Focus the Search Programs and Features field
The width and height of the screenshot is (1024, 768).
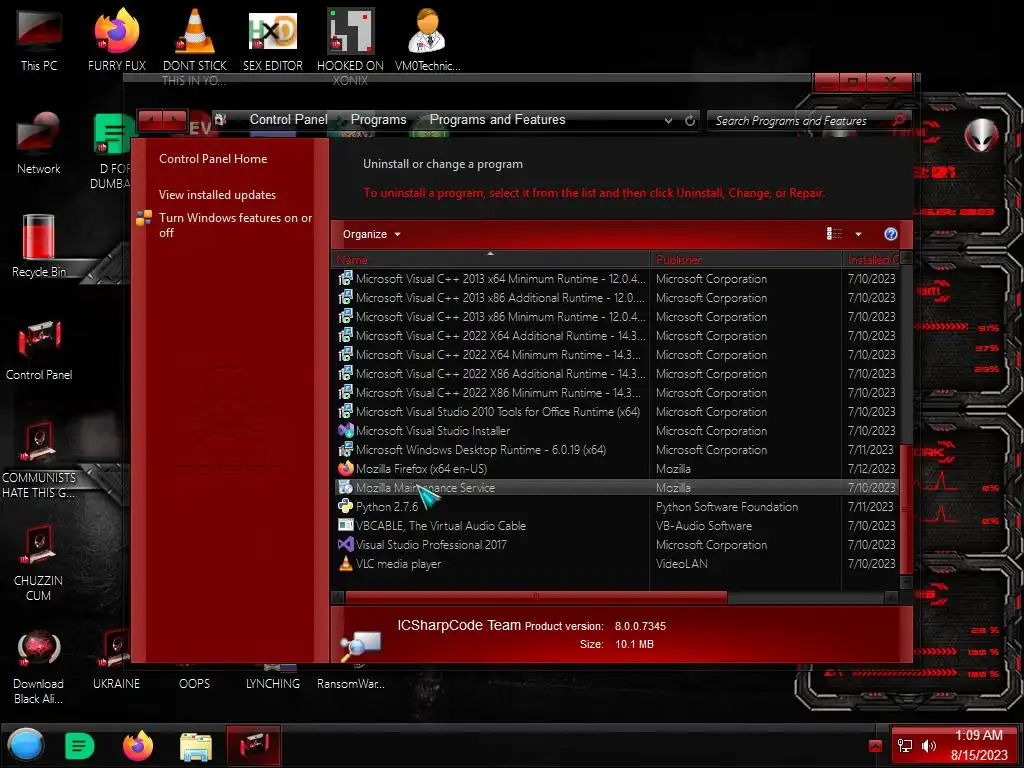coord(802,120)
